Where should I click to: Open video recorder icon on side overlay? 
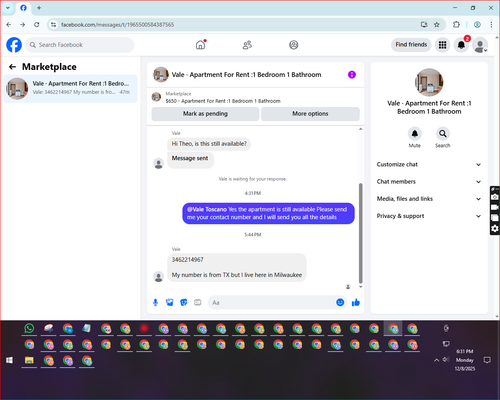495,207
